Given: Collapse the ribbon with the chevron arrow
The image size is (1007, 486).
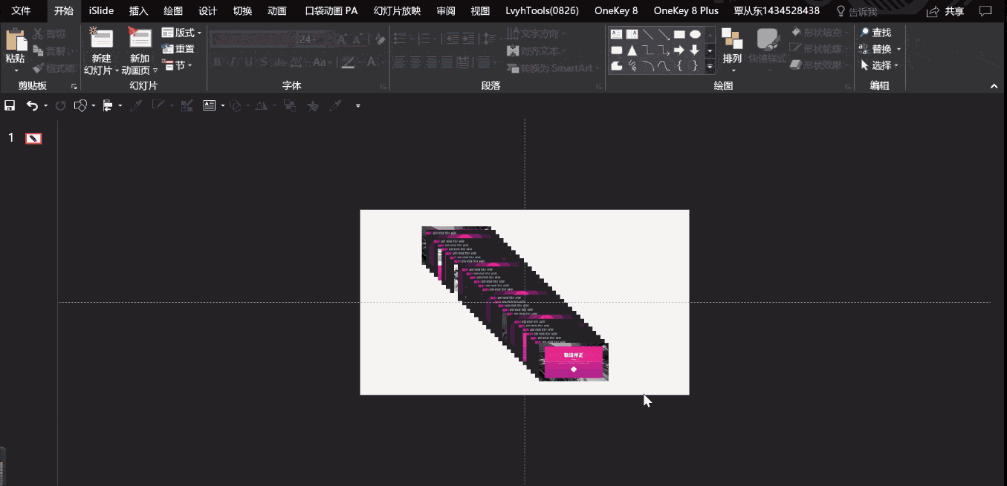Looking at the screenshot, I should click(x=995, y=87).
